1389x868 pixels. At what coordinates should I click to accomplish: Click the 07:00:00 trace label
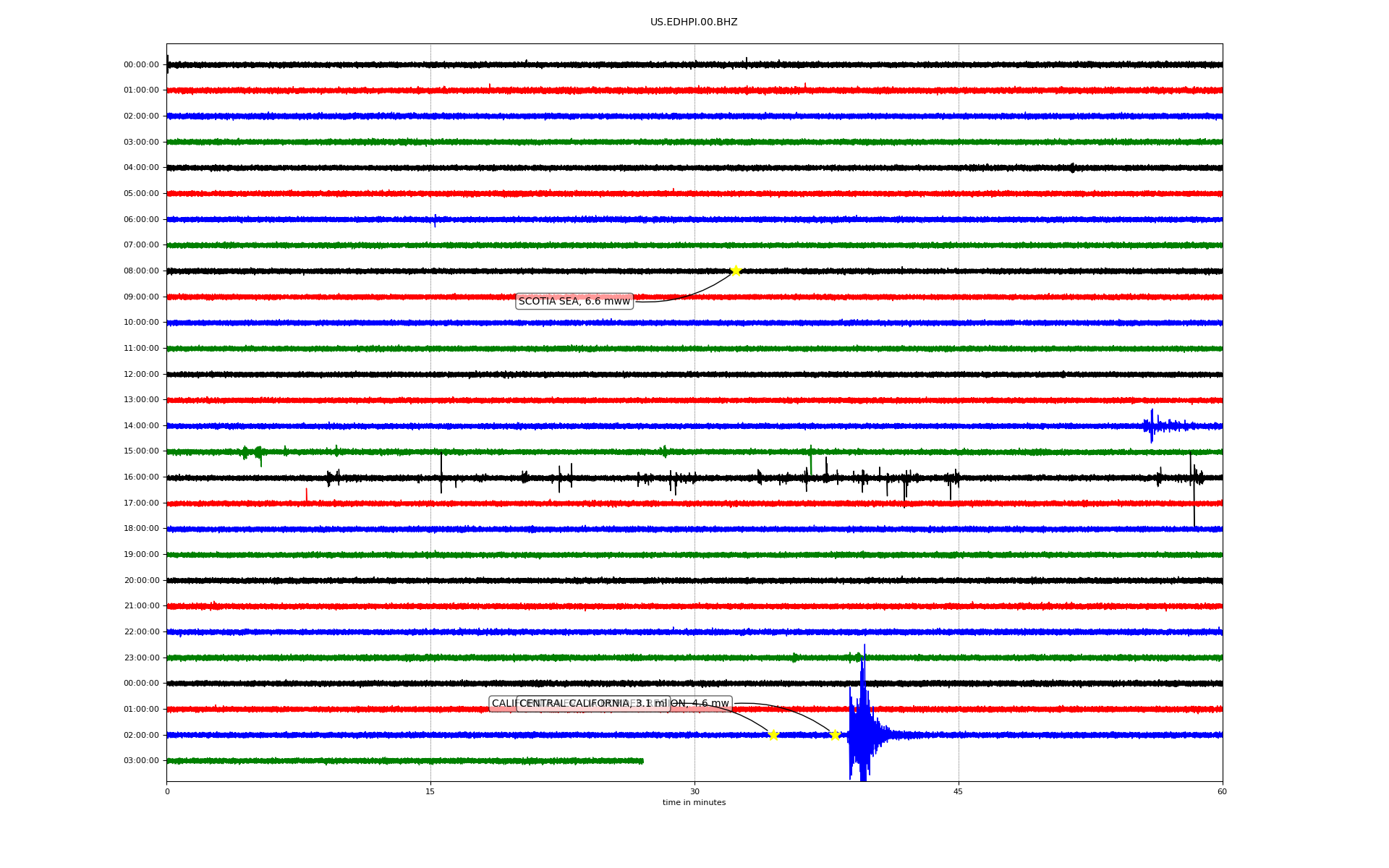pyautogui.click(x=141, y=245)
